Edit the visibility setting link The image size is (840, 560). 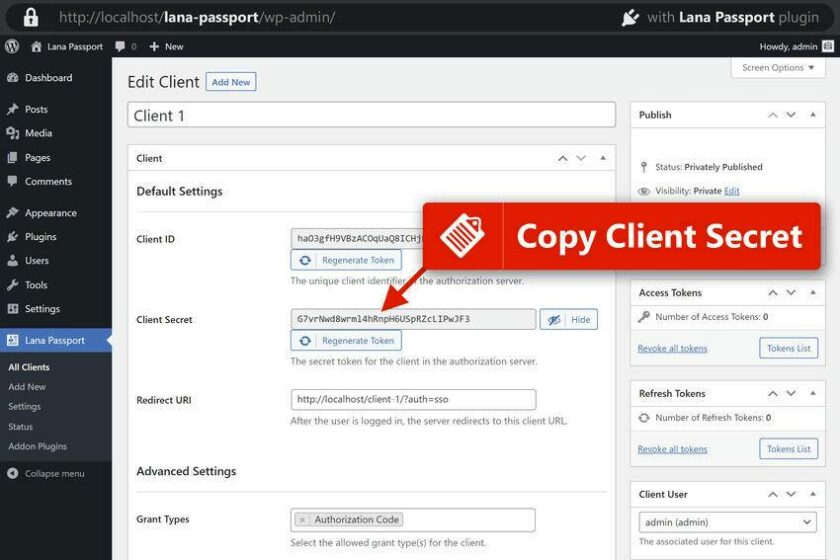(x=732, y=191)
